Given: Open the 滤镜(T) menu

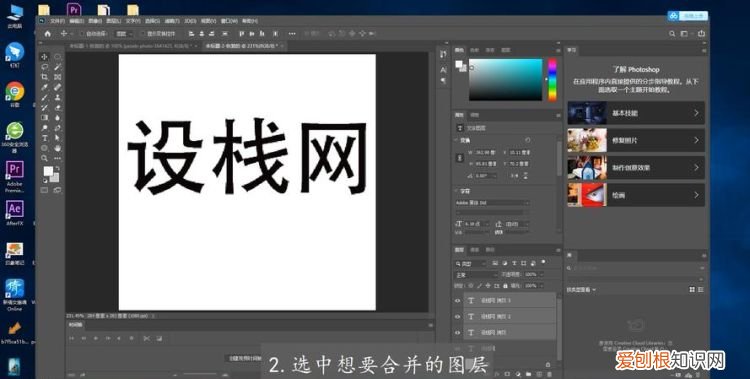Looking at the screenshot, I should coord(172,21).
